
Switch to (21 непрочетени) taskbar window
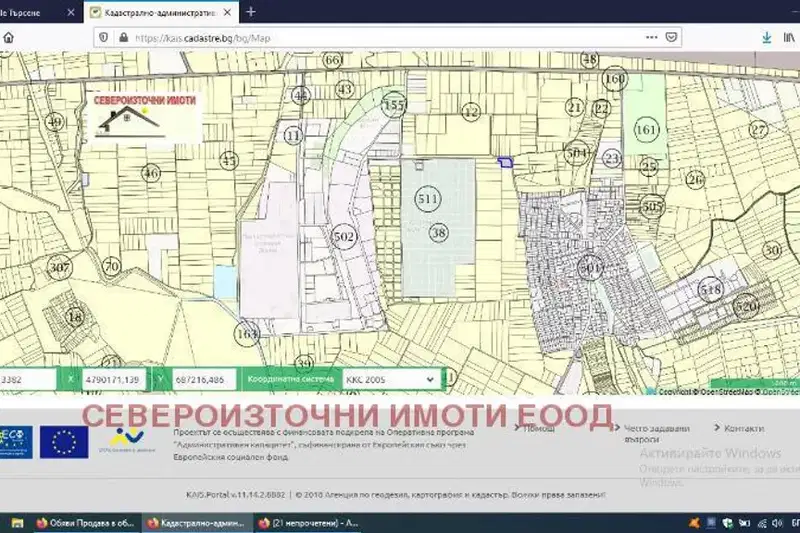(x=308, y=523)
